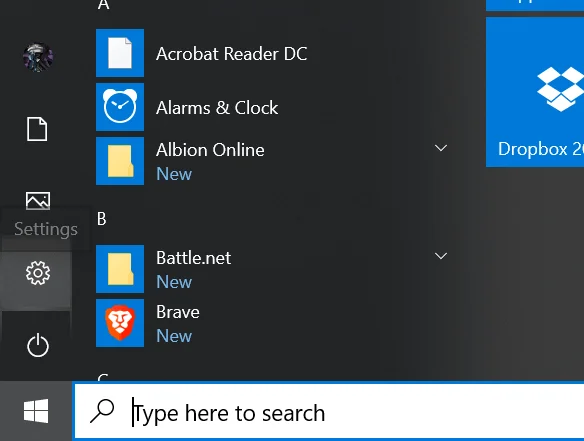Click the letter A section header
Viewport: 584px width, 441px height.
point(104,4)
